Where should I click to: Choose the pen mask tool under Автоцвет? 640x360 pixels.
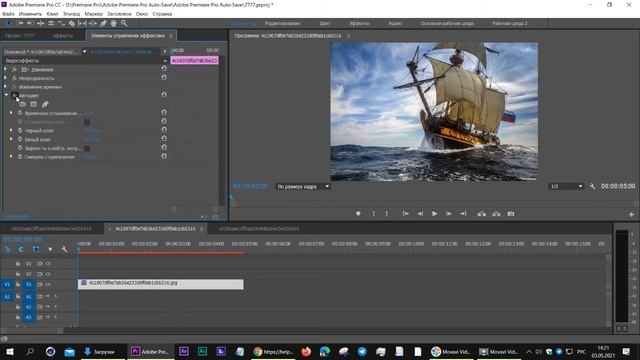pyautogui.click(x=45, y=104)
